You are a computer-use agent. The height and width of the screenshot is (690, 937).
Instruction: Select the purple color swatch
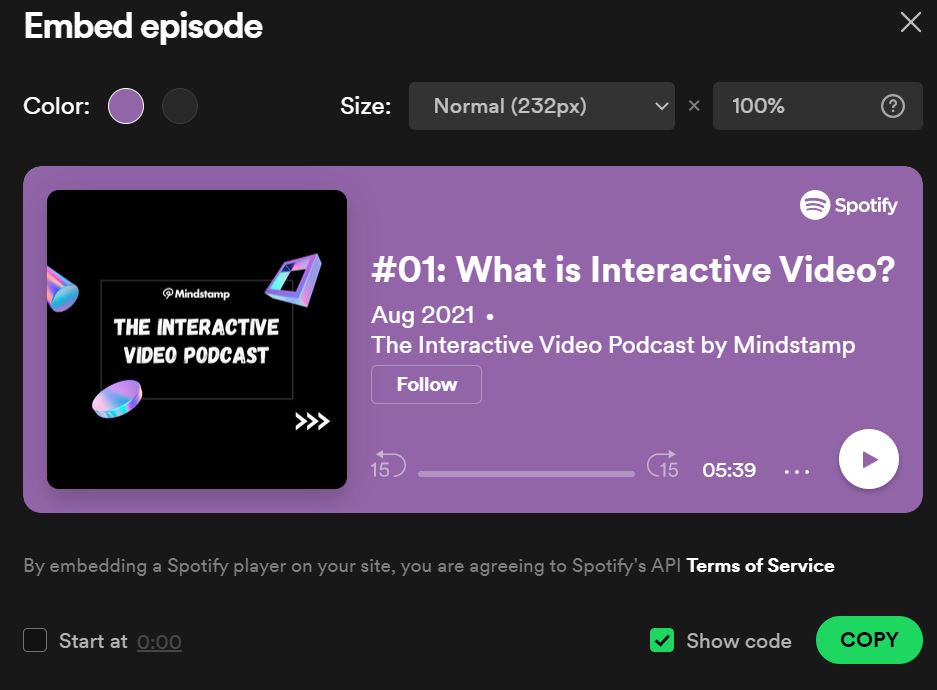tap(126, 106)
